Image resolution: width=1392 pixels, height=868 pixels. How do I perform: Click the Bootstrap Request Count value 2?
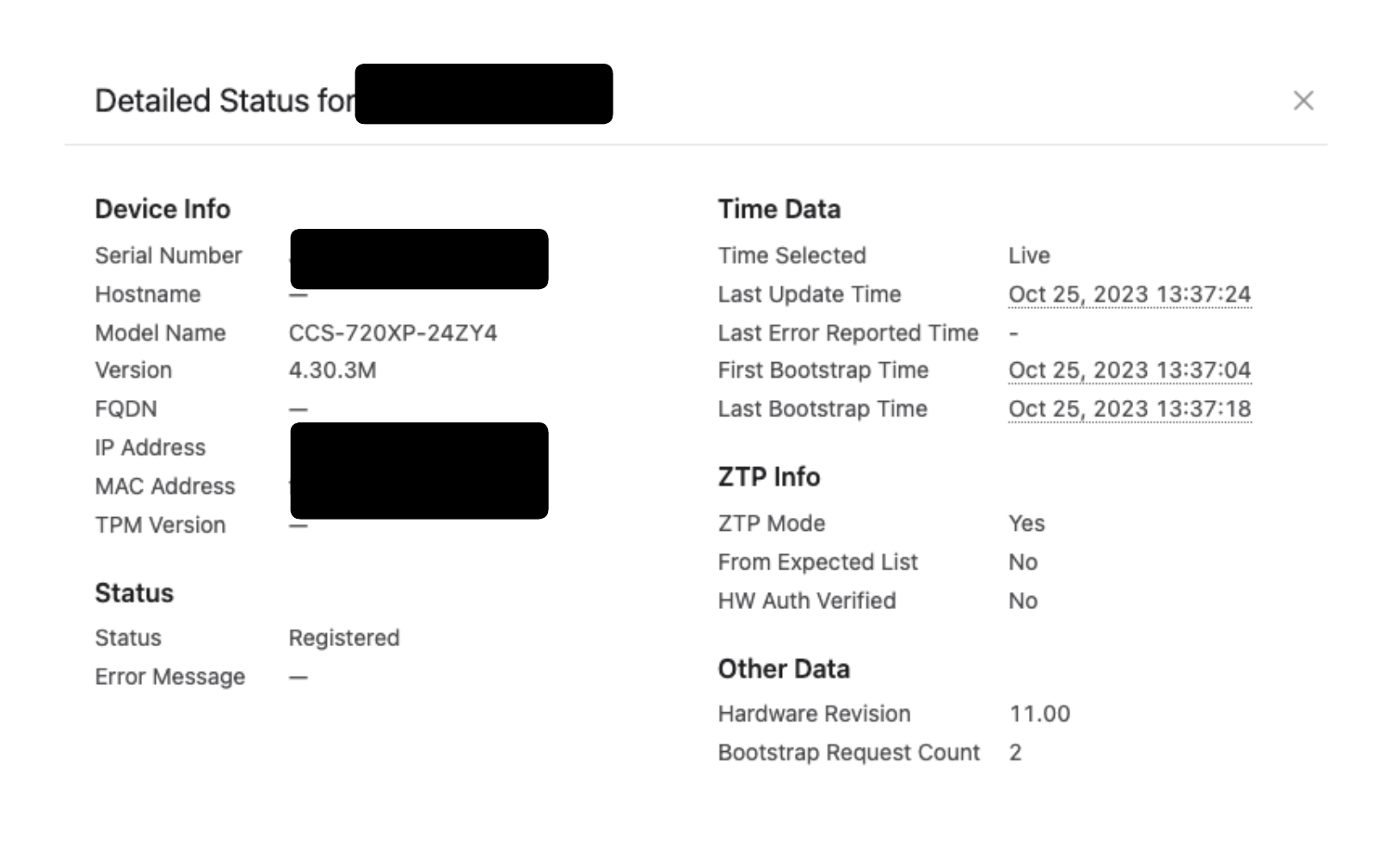[x=1014, y=752]
